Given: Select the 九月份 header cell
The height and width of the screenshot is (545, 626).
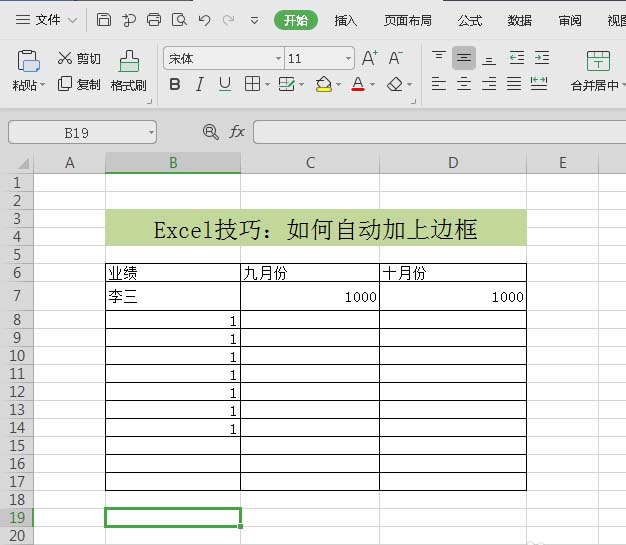Looking at the screenshot, I should (310, 273).
